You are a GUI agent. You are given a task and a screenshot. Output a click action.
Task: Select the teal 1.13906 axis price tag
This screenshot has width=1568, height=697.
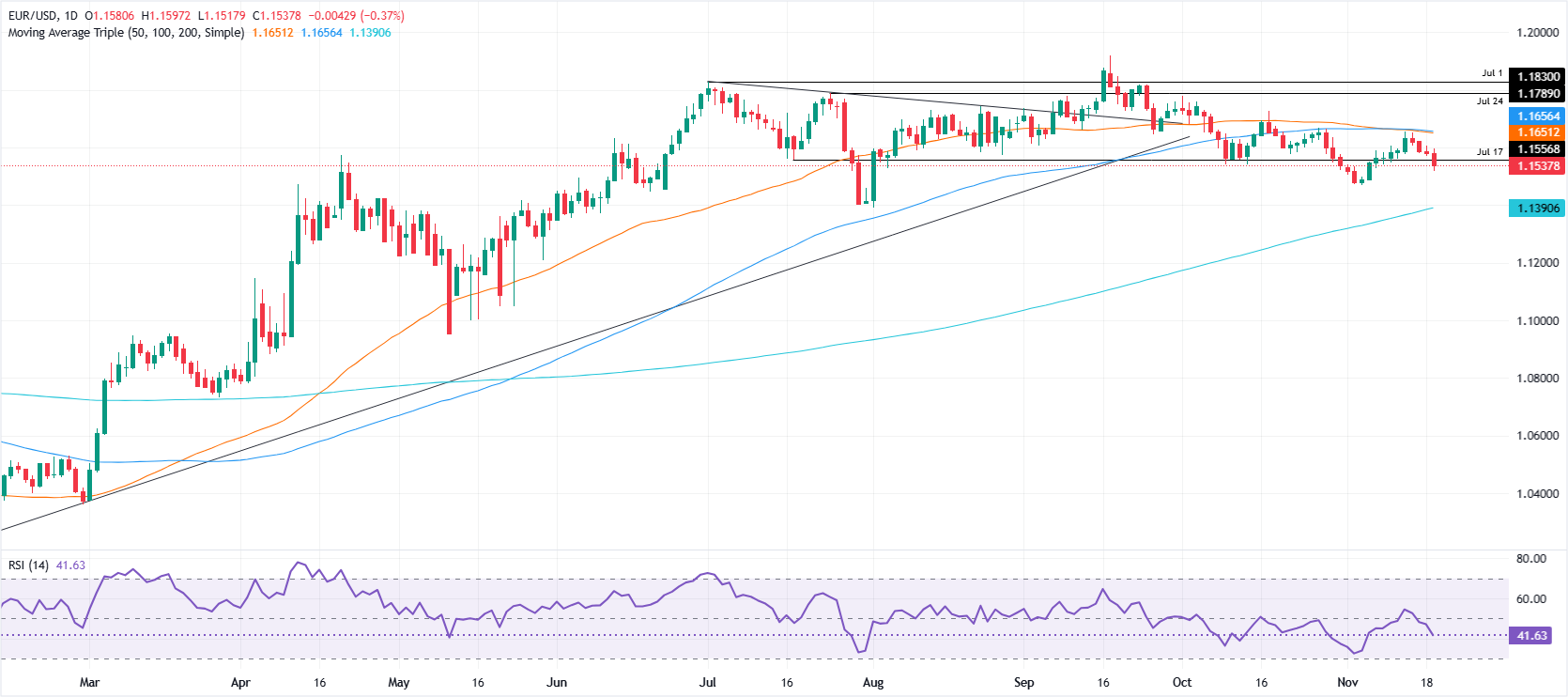[1538, 209]
